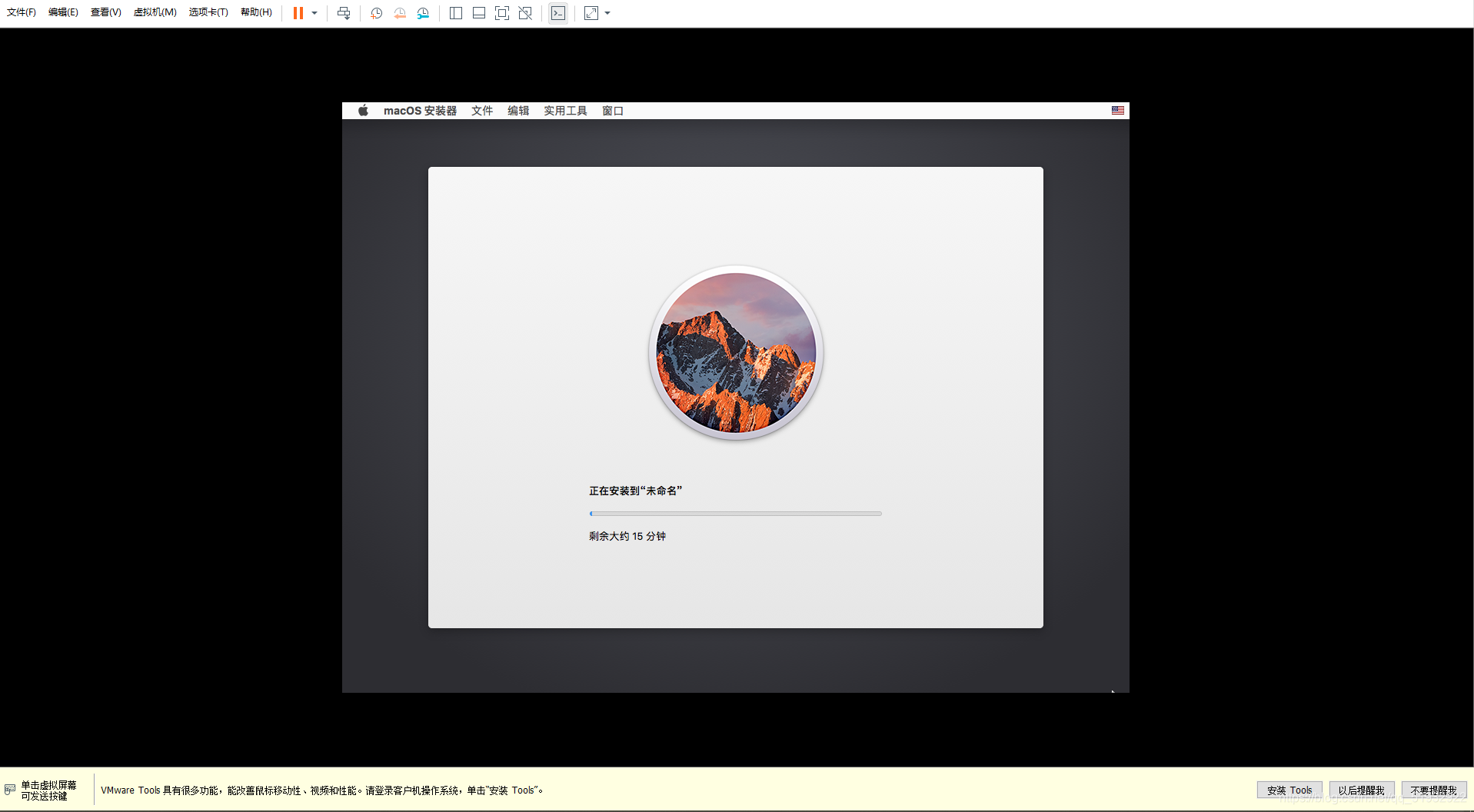This screenshot has height=812, width=1474.
Task: Toggle the thumbnail bar view
Action: (x=479, y=13)
